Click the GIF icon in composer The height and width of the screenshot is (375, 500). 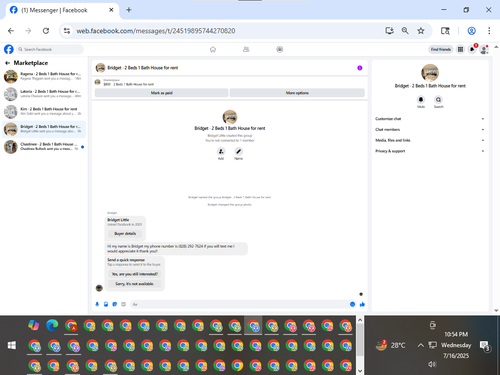123,304
